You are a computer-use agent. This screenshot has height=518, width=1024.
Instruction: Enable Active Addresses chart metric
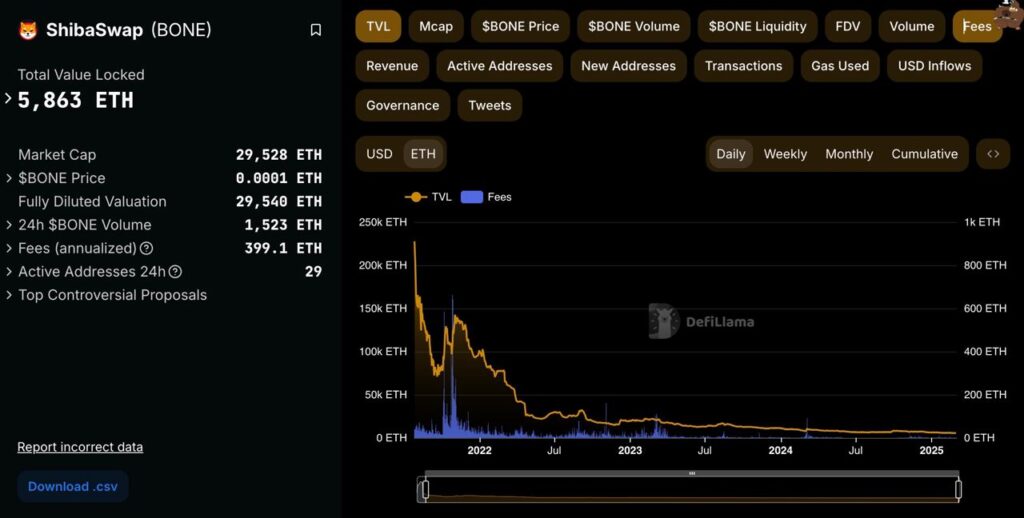500,66
